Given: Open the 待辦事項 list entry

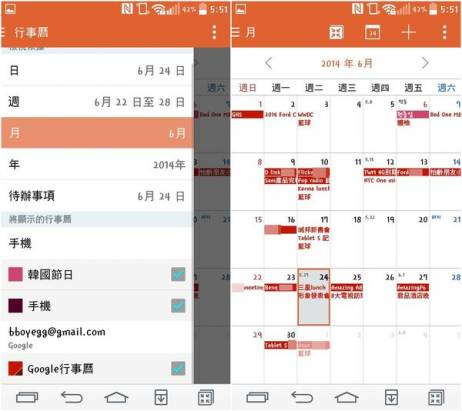Looking at the screenshot, I should pyautogui.click(x=97, y=196).
